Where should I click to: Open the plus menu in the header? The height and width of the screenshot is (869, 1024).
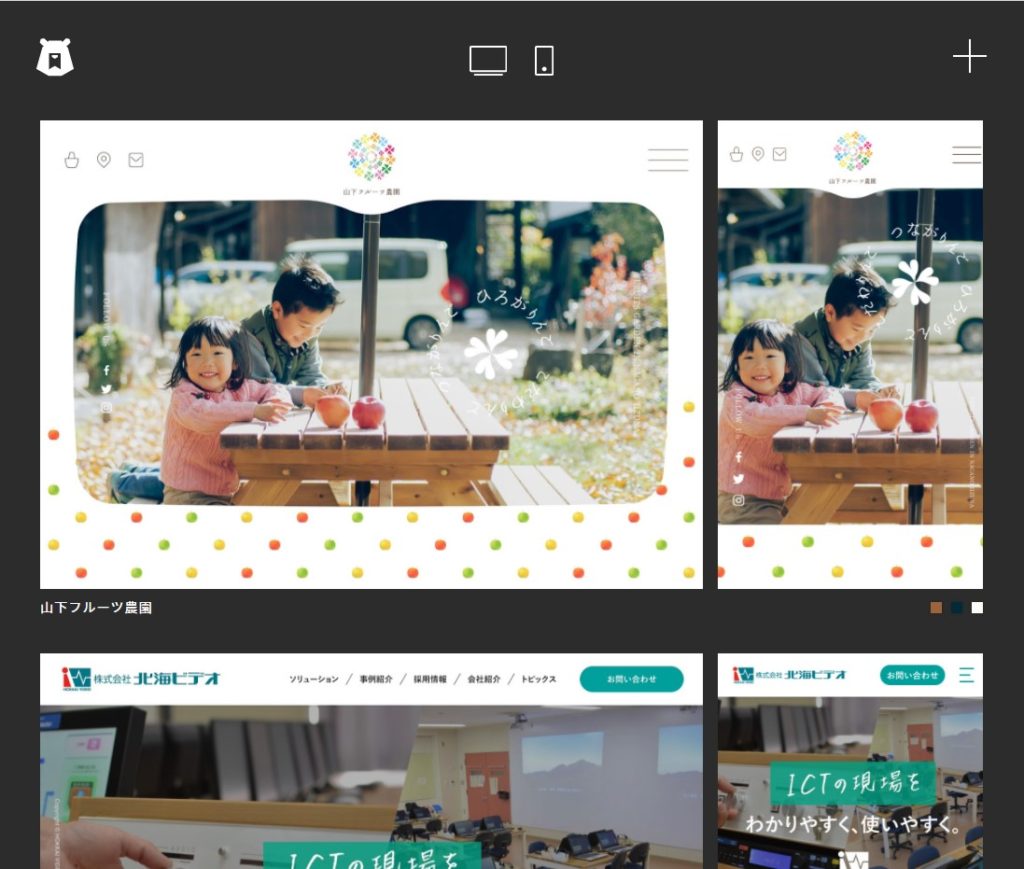(x=969, y=57)
